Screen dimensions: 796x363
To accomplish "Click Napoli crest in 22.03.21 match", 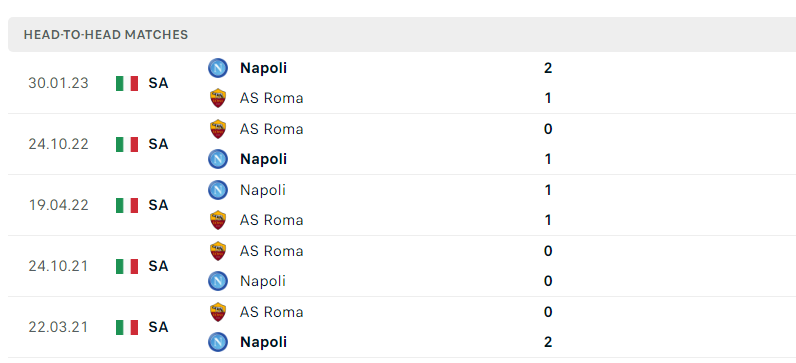I will 218,342.
